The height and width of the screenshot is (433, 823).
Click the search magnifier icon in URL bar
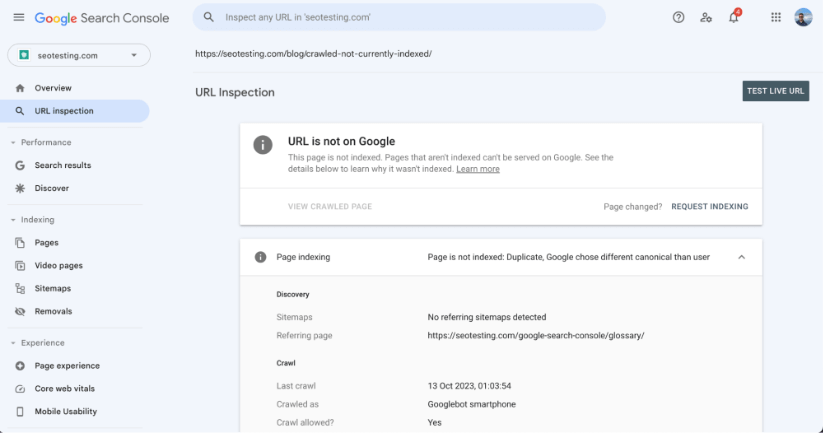click(208, 17)
